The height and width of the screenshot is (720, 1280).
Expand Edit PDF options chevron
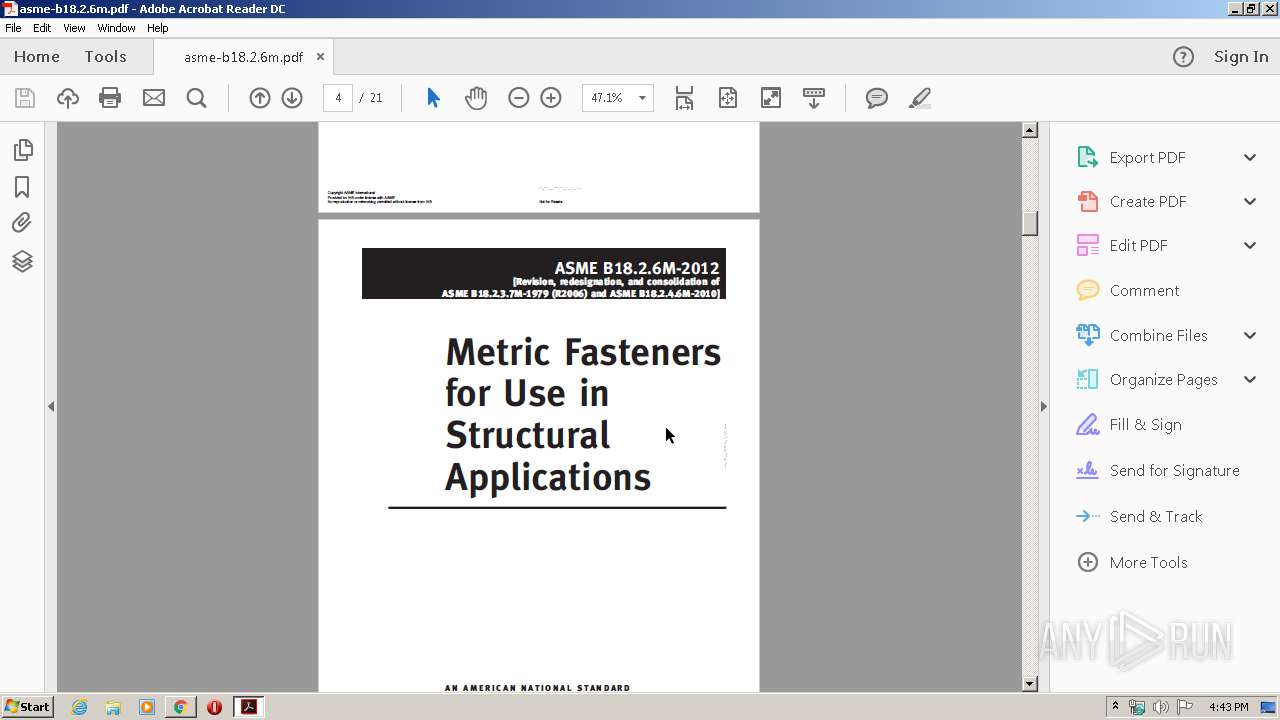coord(1250,246)
